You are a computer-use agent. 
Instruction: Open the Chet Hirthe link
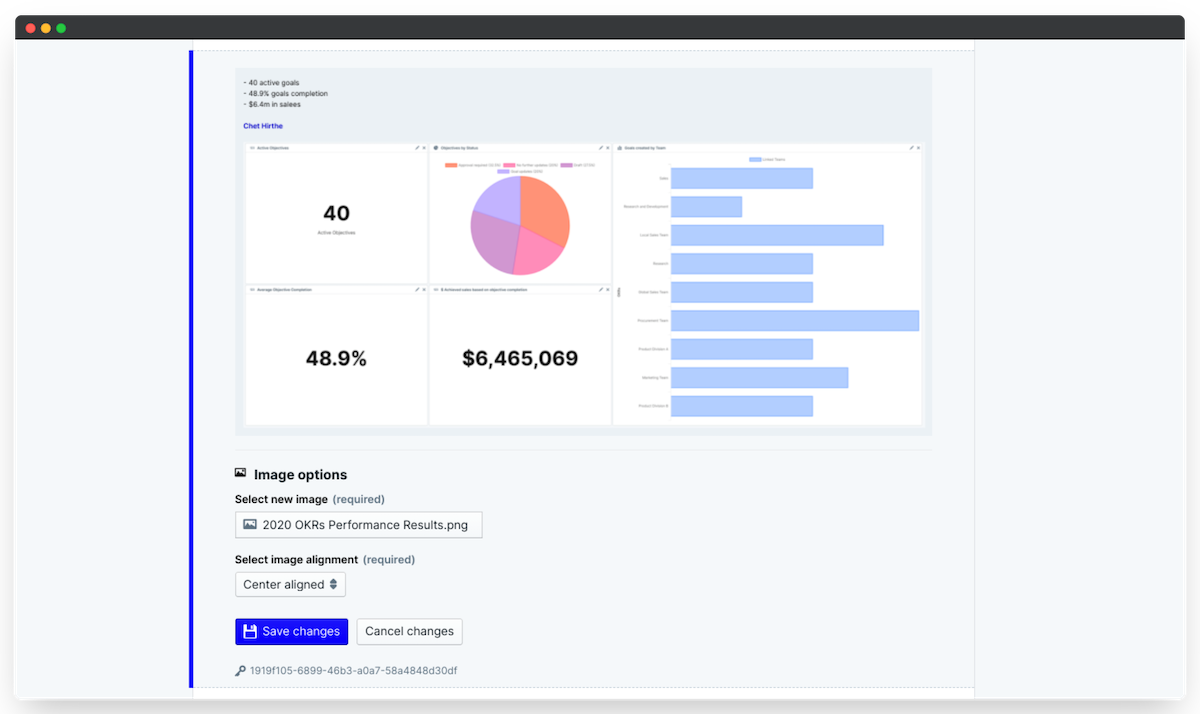(263, 126)
